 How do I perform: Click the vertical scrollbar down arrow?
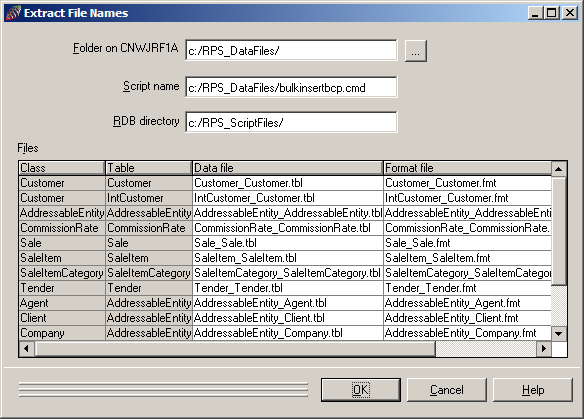[x=558, y=333]
